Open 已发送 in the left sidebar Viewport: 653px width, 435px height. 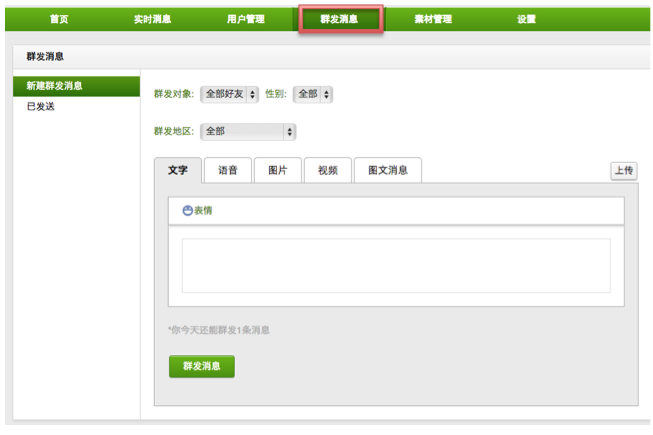coord(41,106)
